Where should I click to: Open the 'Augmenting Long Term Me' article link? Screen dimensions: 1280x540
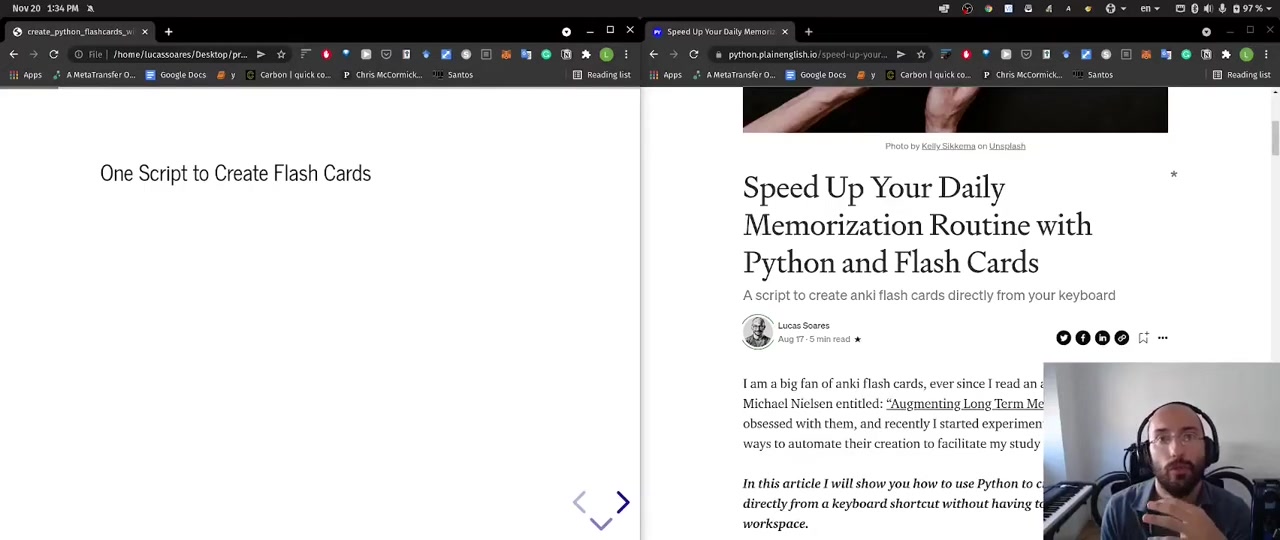(x=964, y=404)
